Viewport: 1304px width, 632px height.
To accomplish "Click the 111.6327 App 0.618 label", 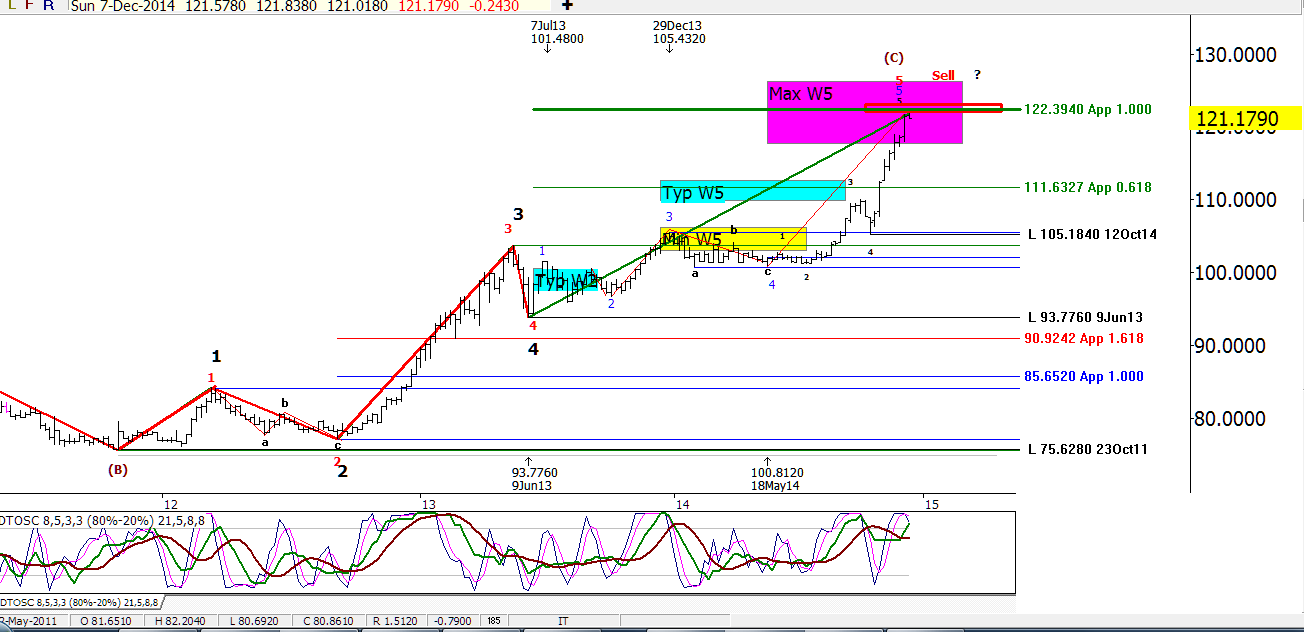I will pos(1088,187).
